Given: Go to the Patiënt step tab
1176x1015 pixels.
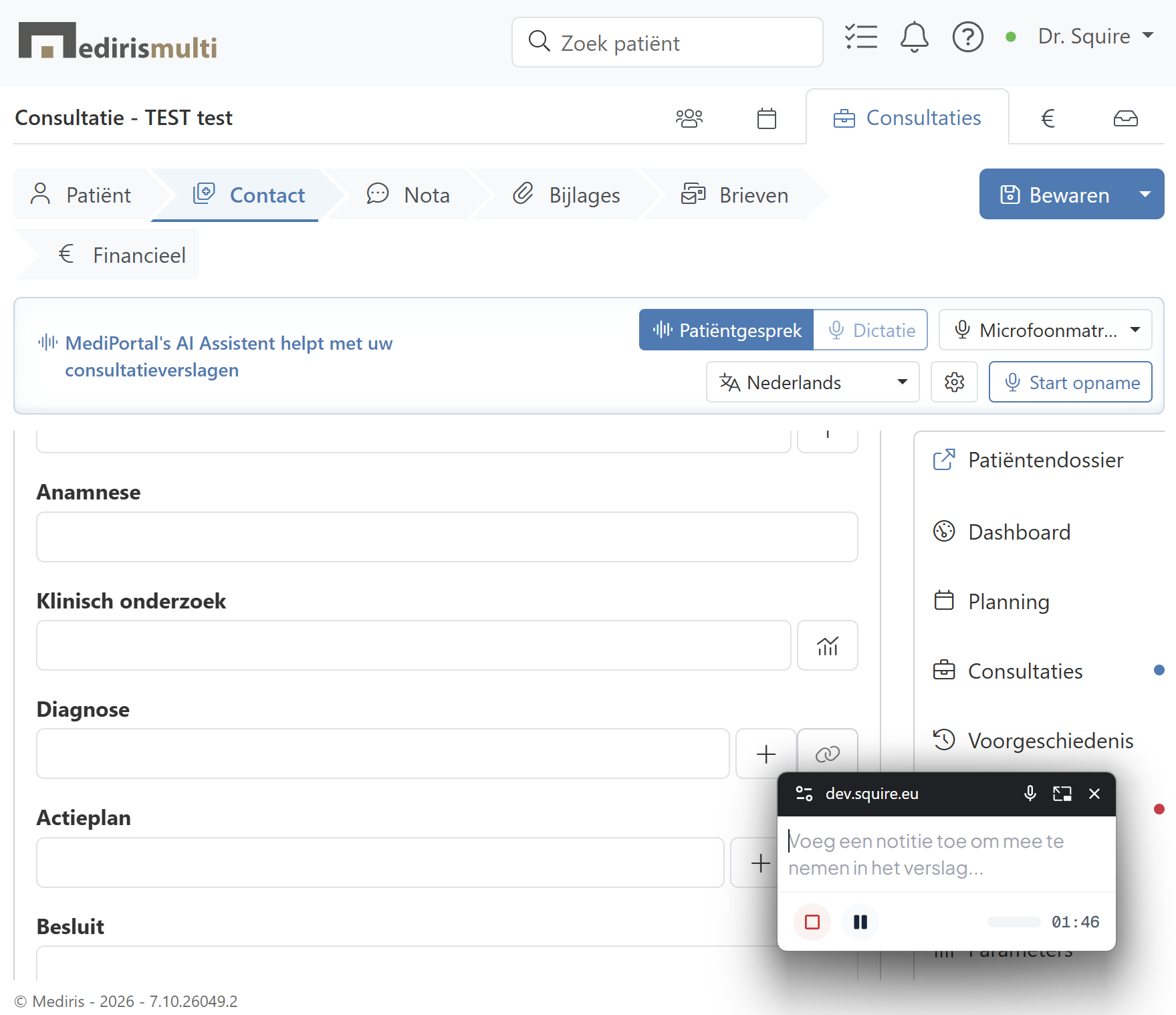Looking at the screenshot, I should [x=81, y=195].
